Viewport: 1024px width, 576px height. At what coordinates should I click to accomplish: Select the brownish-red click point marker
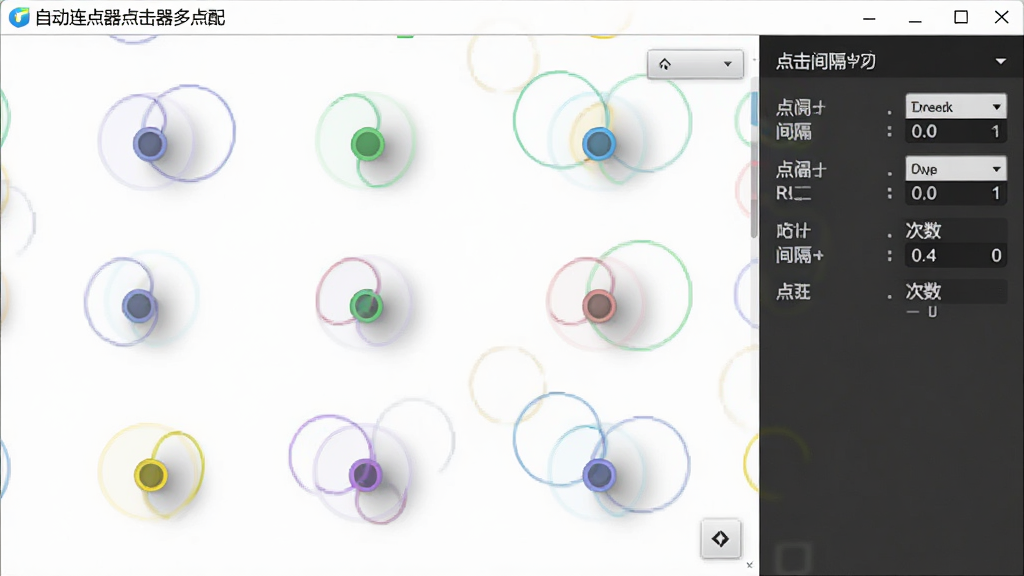pyautogui.click(x=599, y=306)
